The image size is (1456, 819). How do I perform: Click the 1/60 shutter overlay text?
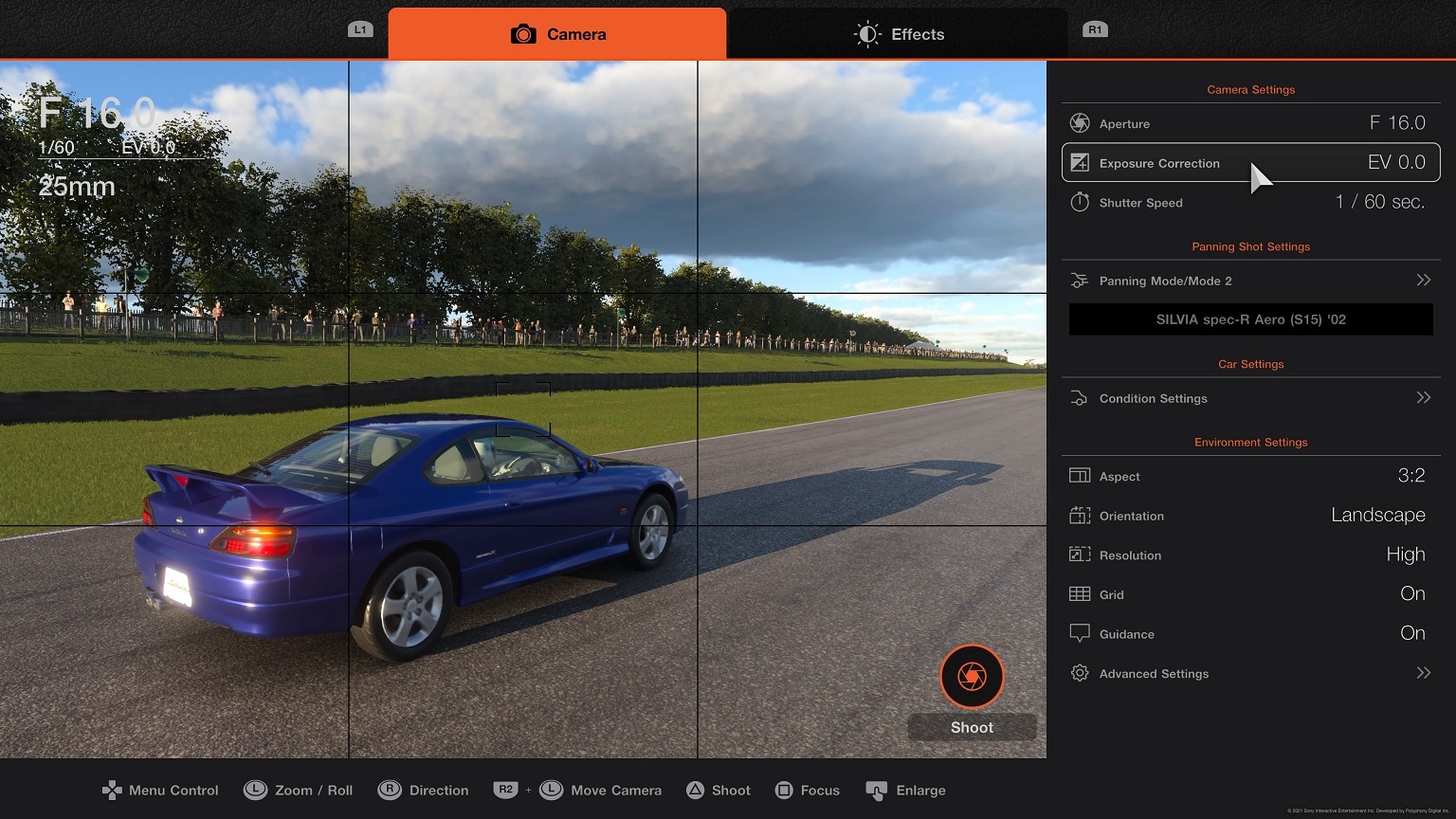[x=56, y=147]
